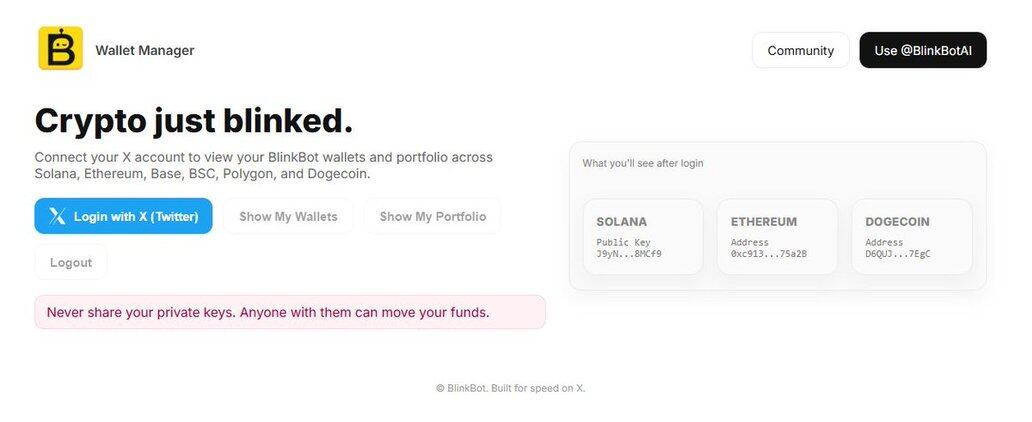Click the Wallet Manager title

[x=145, y=50]
